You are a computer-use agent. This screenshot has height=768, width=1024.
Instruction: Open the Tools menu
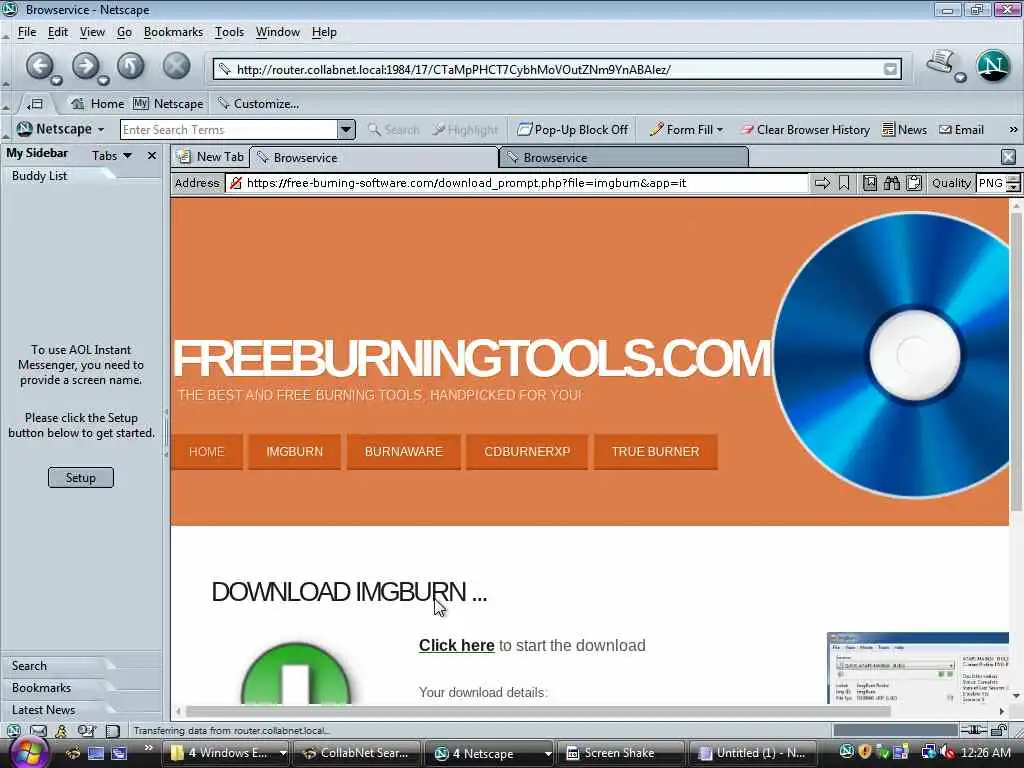(229, 32)
